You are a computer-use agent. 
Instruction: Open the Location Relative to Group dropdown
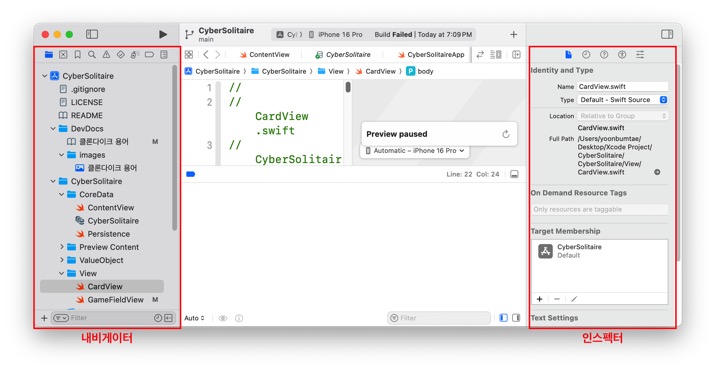coord(622,116)
